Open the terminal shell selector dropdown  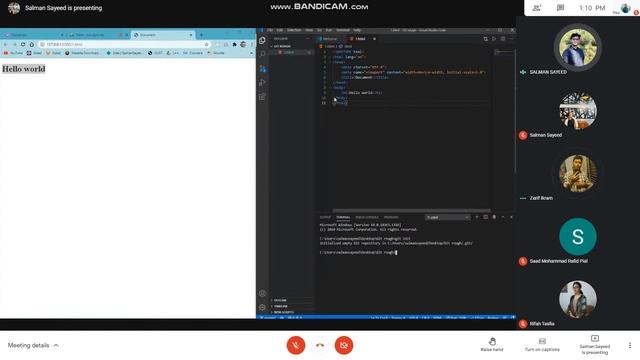point(447,217)
